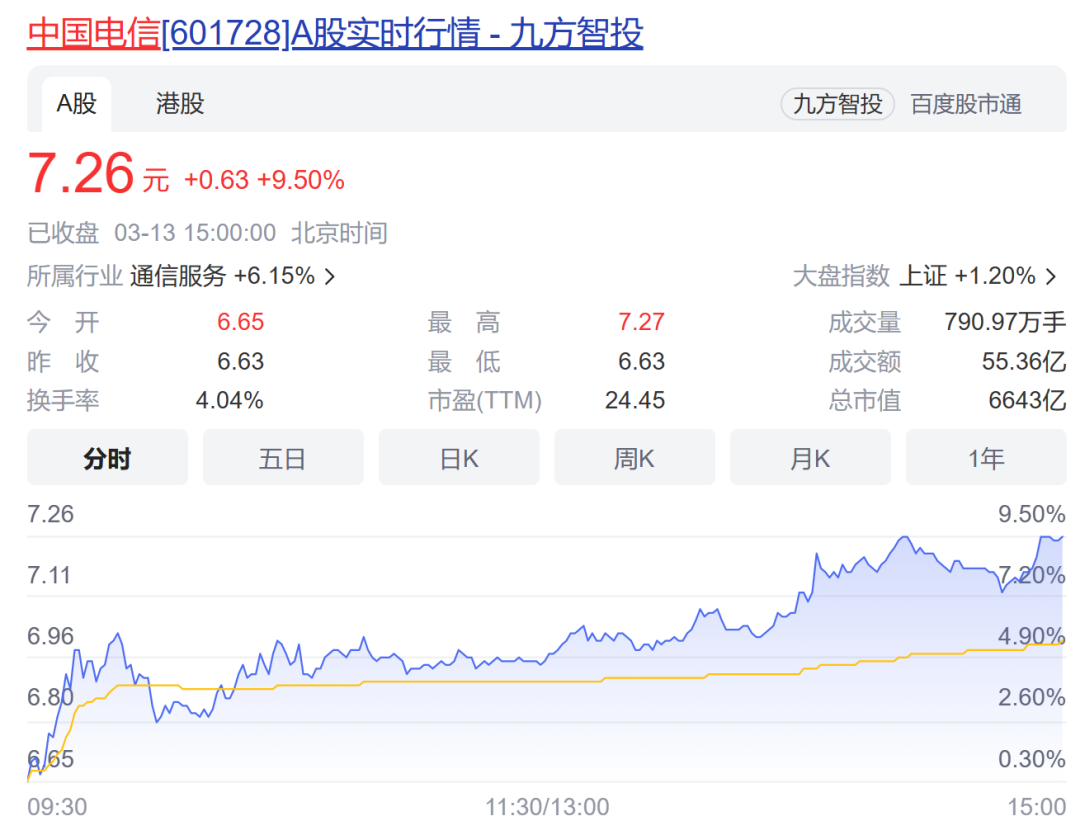The width and height of the screenshot is (1080, 835).
Task: Click the 今开 value 6.65
Action: (240, 322)
